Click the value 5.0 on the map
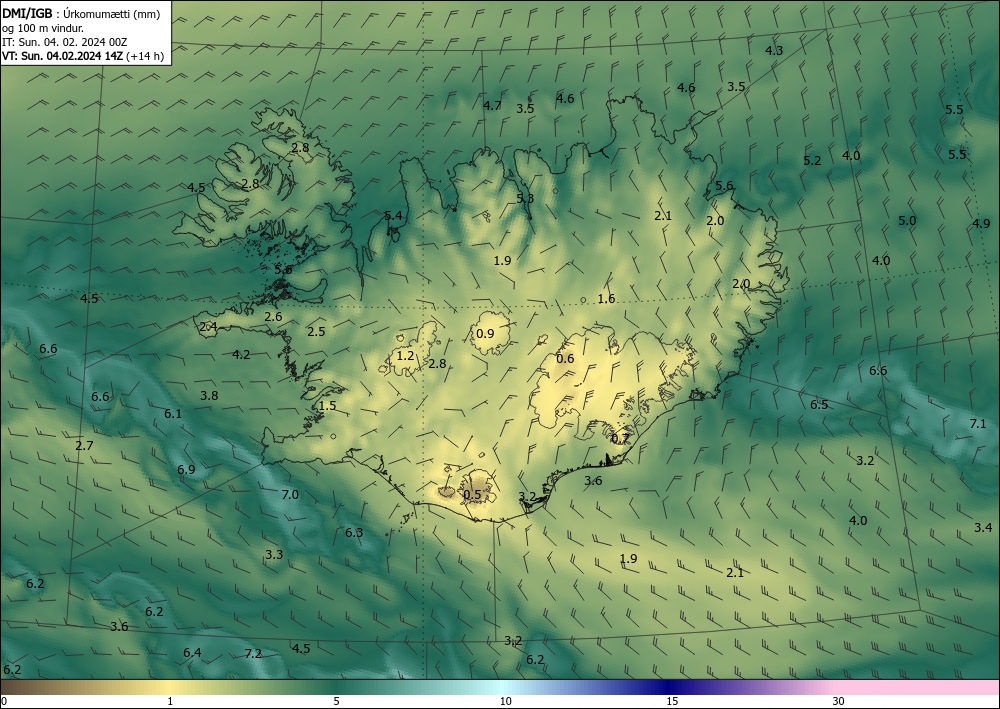The width and height of the screenshot is (1000, 709). click(x=907, y=221)
